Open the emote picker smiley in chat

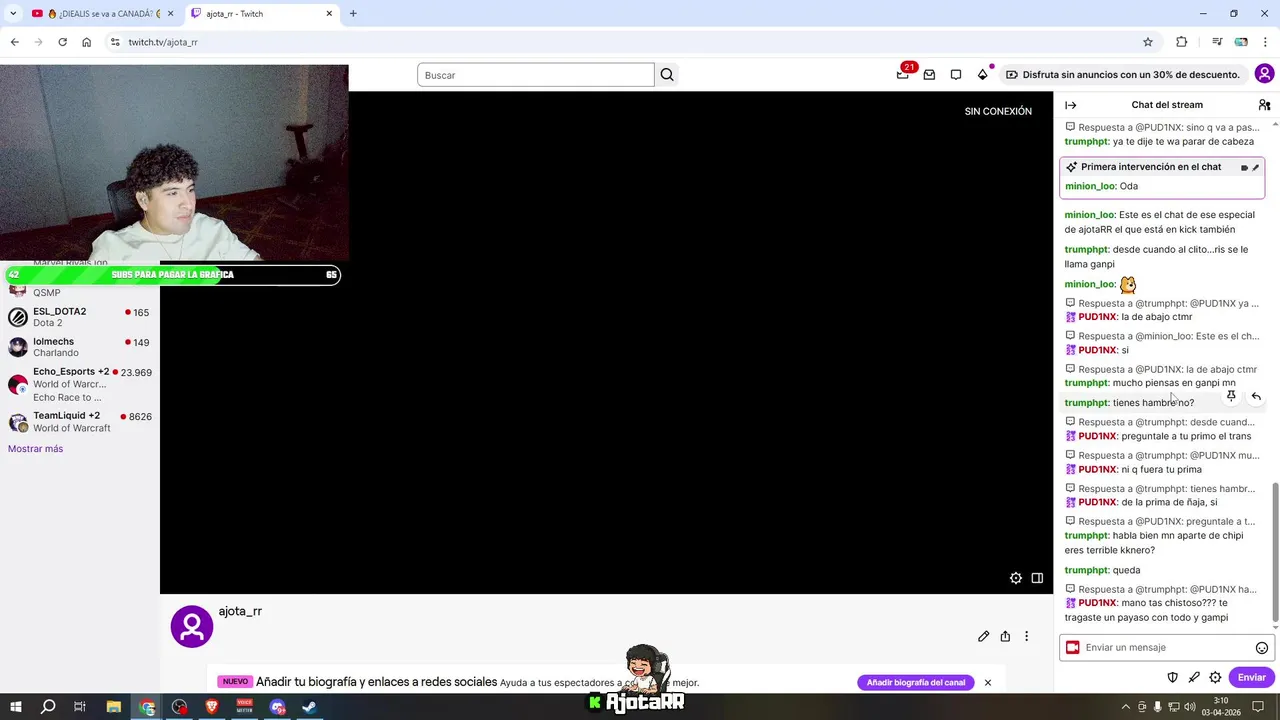[x=1262, y=648]
